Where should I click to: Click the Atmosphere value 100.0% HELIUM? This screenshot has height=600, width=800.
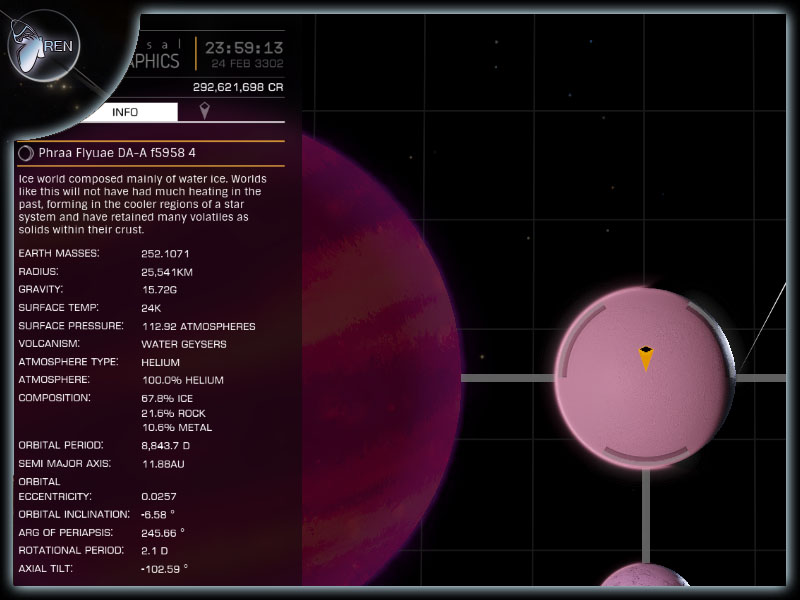tap(183, 381)
